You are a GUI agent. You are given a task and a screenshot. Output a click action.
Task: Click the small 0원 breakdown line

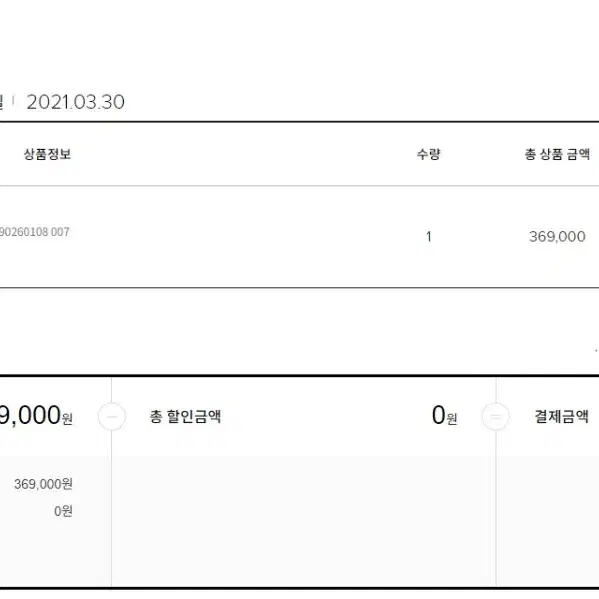[x=63, y=511]
